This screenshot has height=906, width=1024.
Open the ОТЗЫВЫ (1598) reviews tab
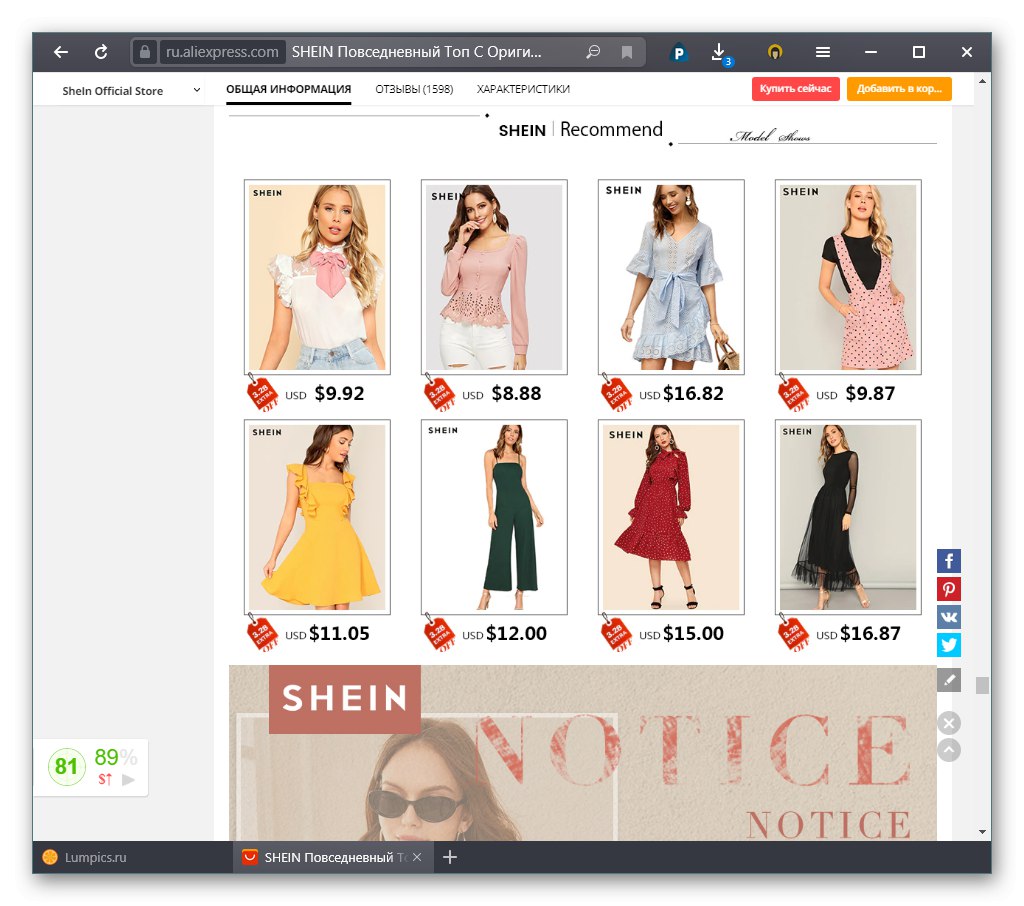pyautogui.click(x=414, y=89)
